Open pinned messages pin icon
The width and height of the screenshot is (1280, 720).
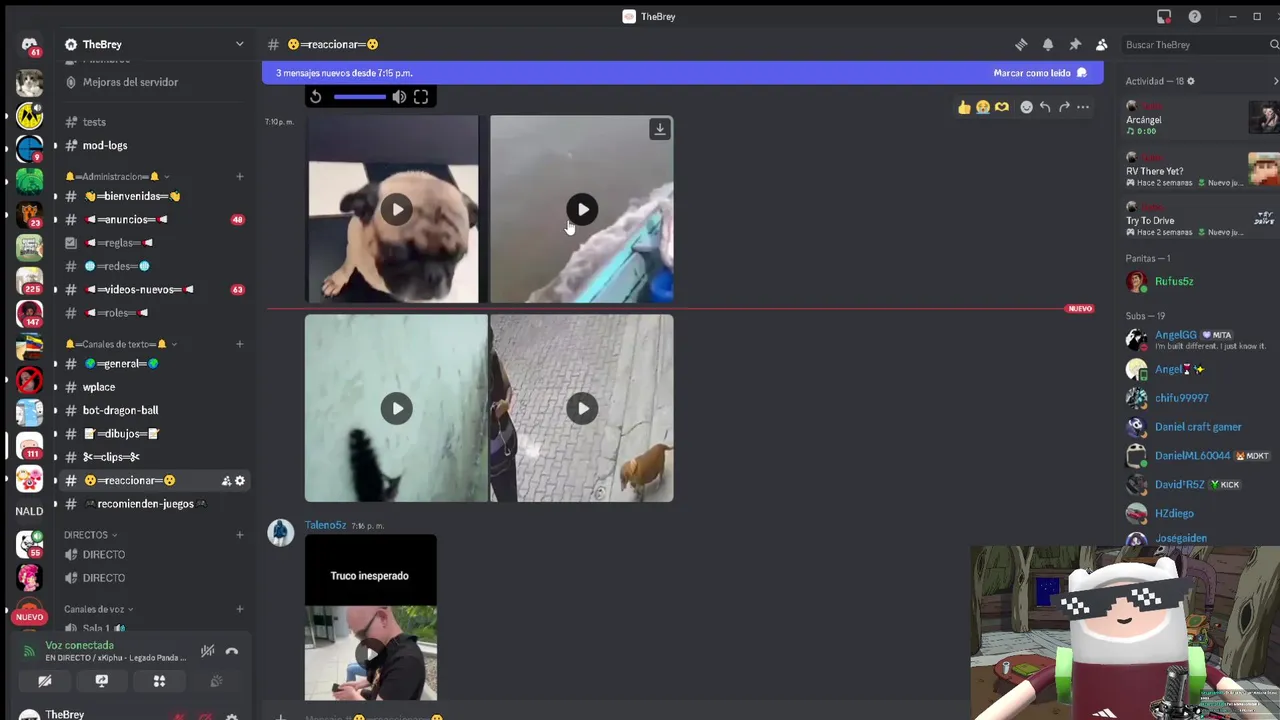(1075, 45)
